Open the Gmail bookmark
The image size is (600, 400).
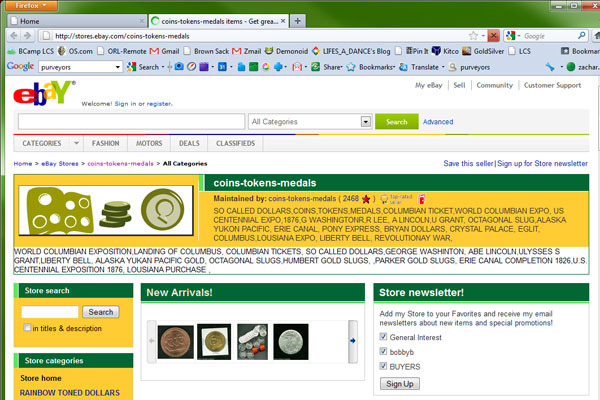pyautogui.click(x=165, y=51)
